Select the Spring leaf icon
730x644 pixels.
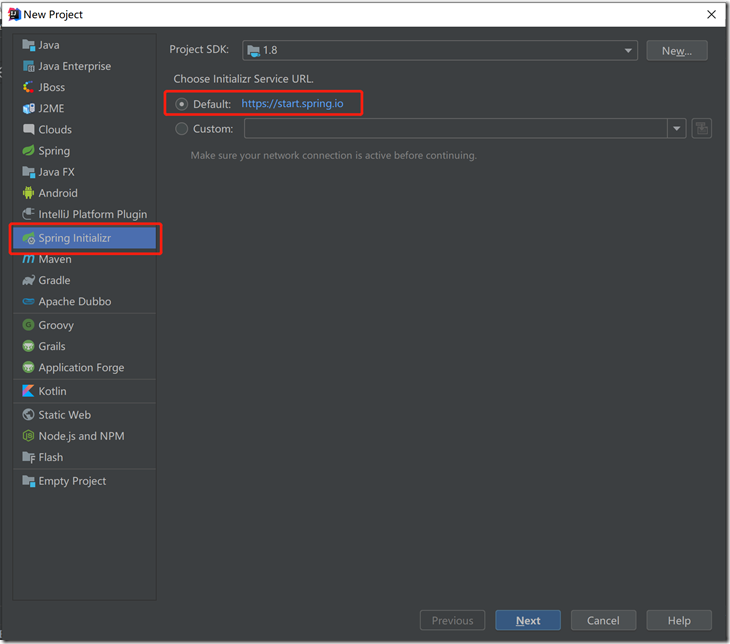[x=29, y=151]
